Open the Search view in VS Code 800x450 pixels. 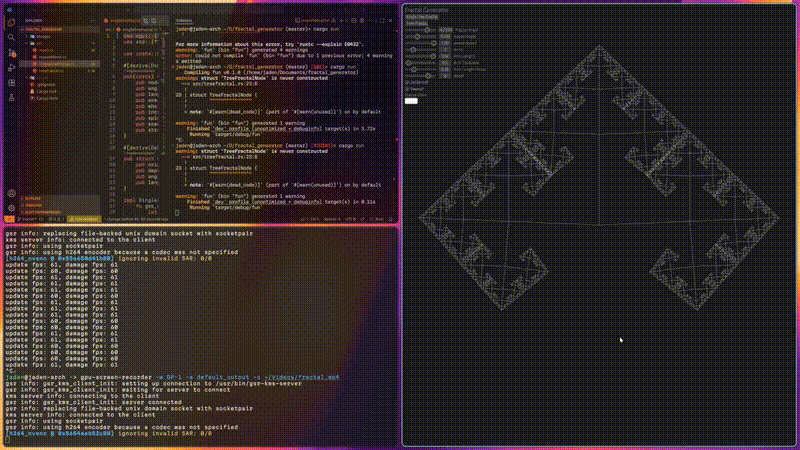point(11,37)
